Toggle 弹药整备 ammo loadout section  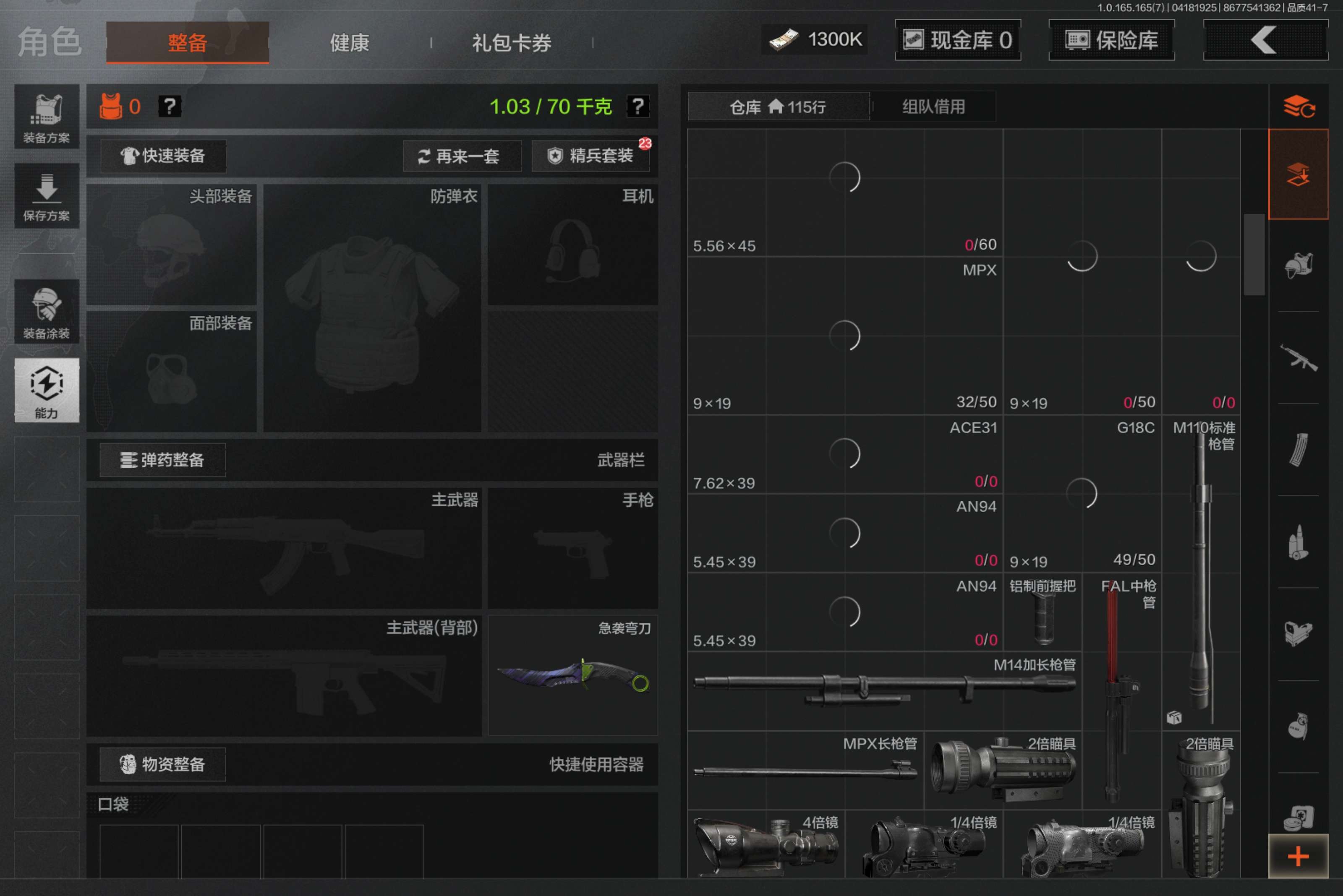coord(162,460)
